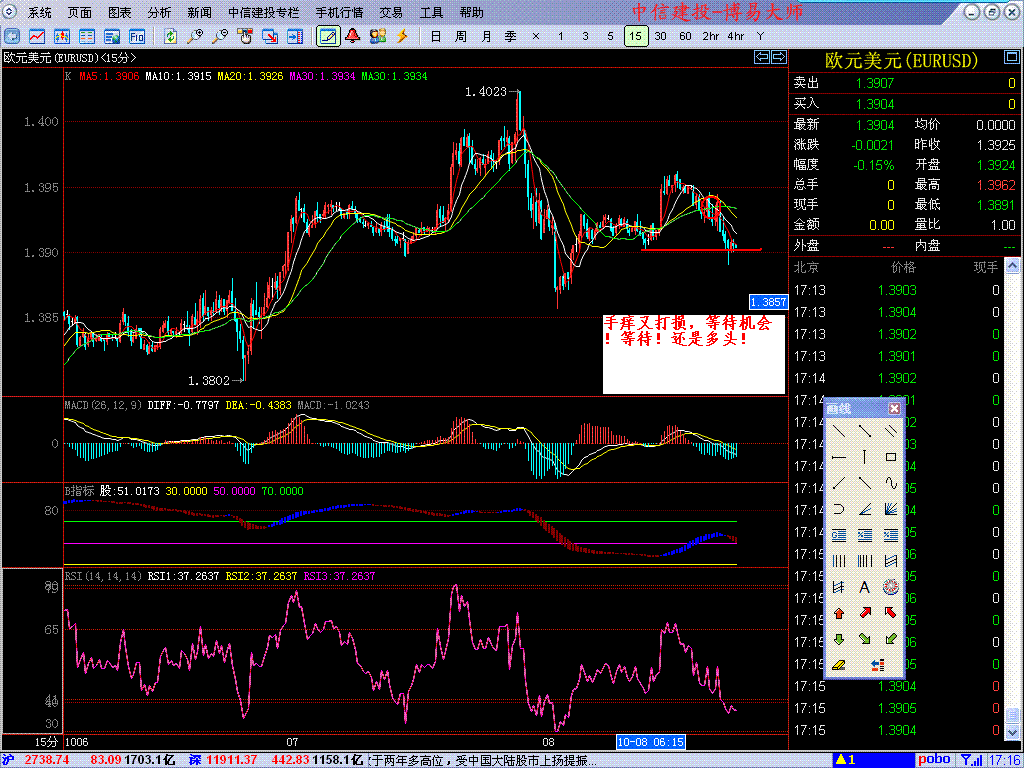Open the 图表 menu
The height and width of the screenshot is (768, 1024).
(x=120, y=12)
